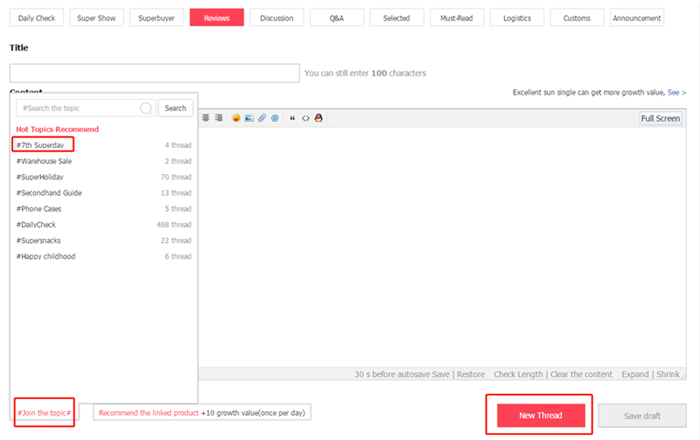Switch to the Discussion tab
The height and width of the screenshot is (440, 700).
coord(276,18)
